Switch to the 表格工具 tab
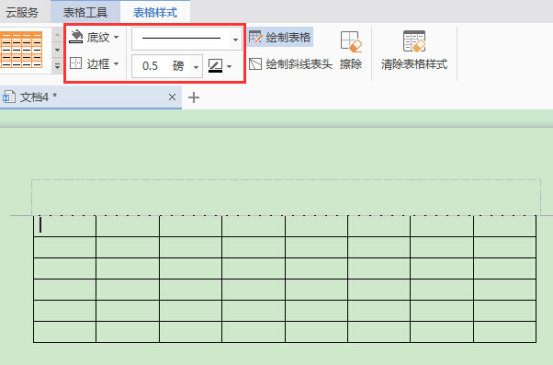This screenshot has width=553, height=365. click(85, 13)
